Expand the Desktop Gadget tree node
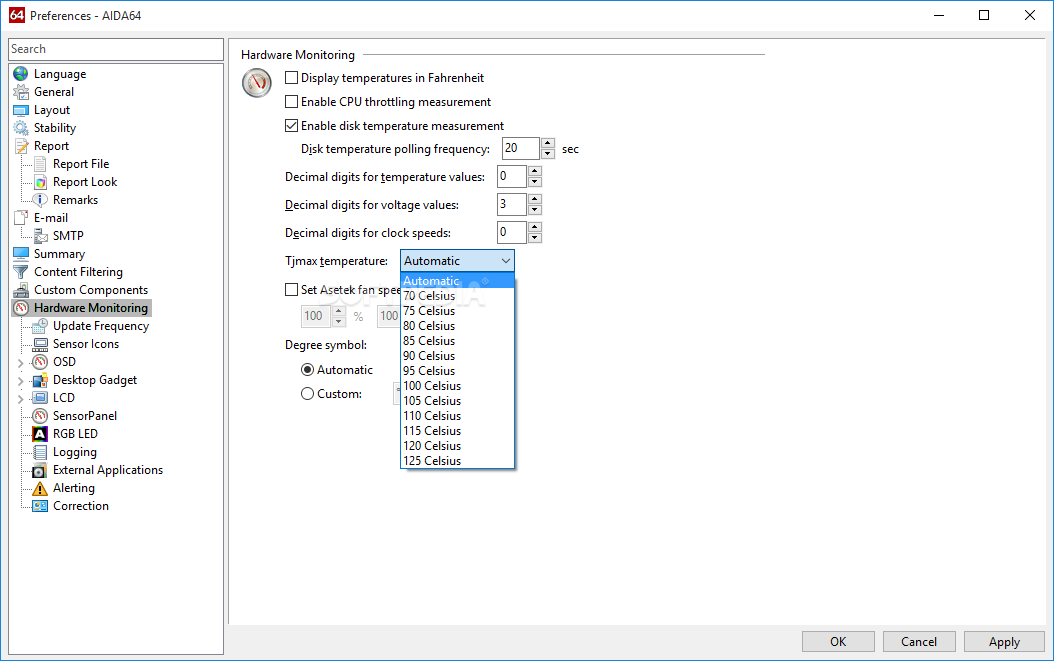1054x661 pixels. [20, 381]
